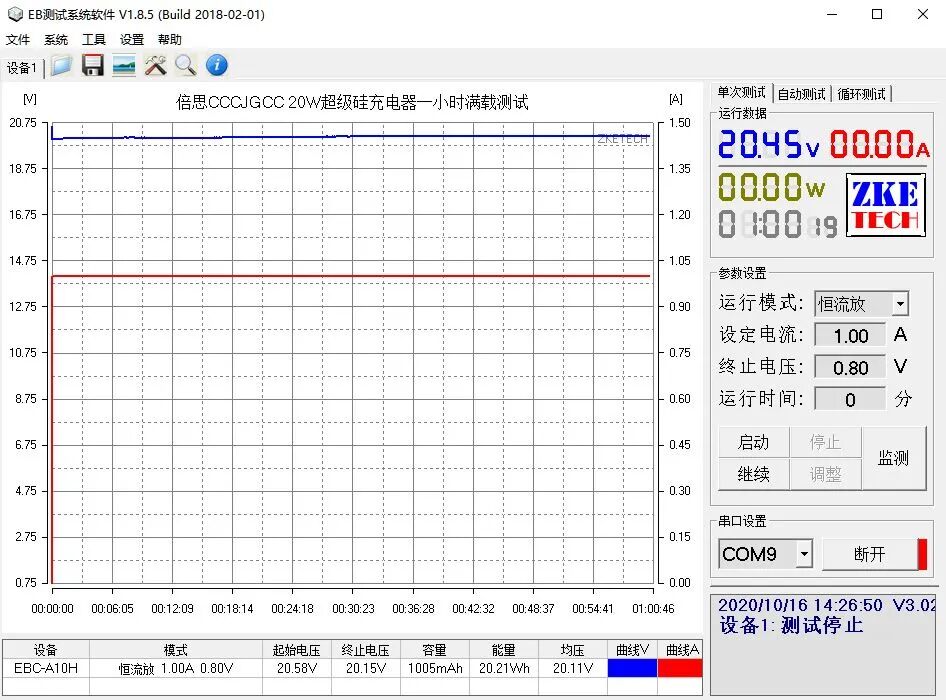
Task: Click the 00.00A current readout
Action: (x=880, y=144)
